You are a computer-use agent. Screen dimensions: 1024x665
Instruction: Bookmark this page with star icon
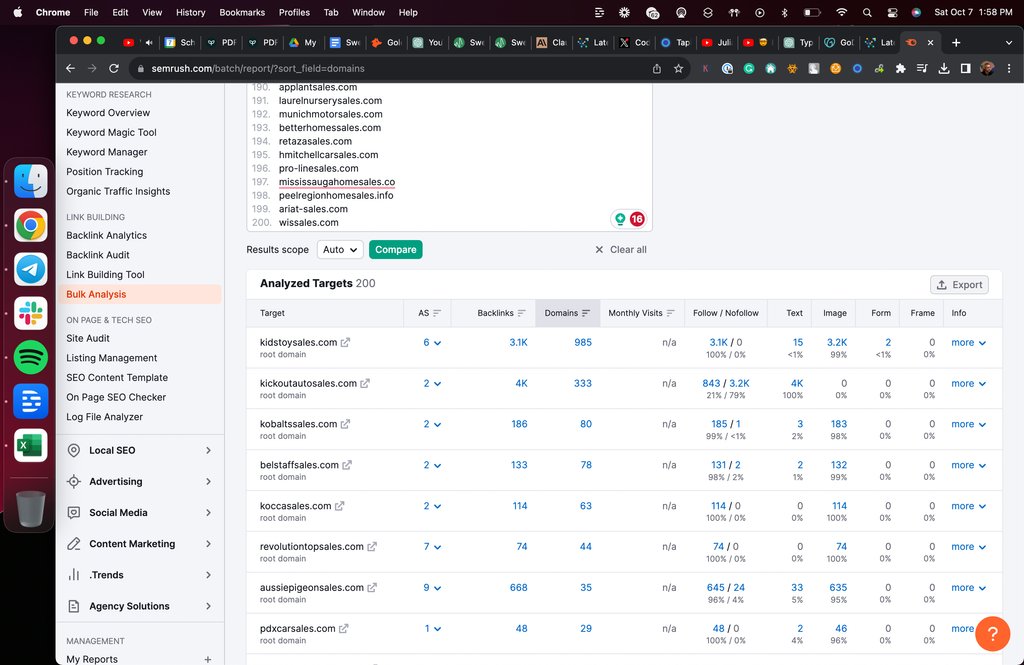click(679, 69)
